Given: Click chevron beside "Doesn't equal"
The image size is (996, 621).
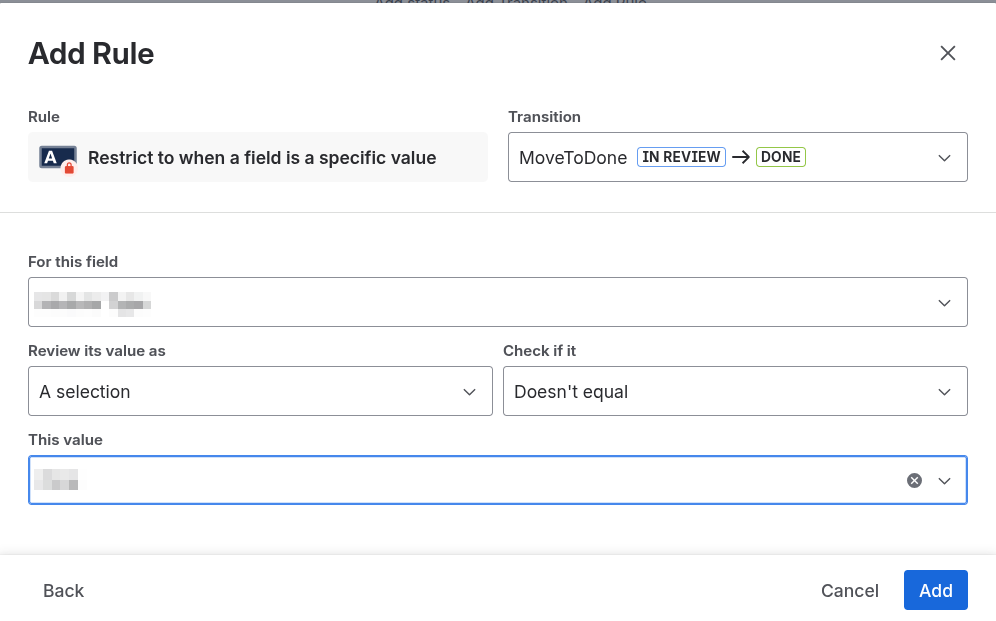Looking at the screenshot, I should tap(944, 392).
